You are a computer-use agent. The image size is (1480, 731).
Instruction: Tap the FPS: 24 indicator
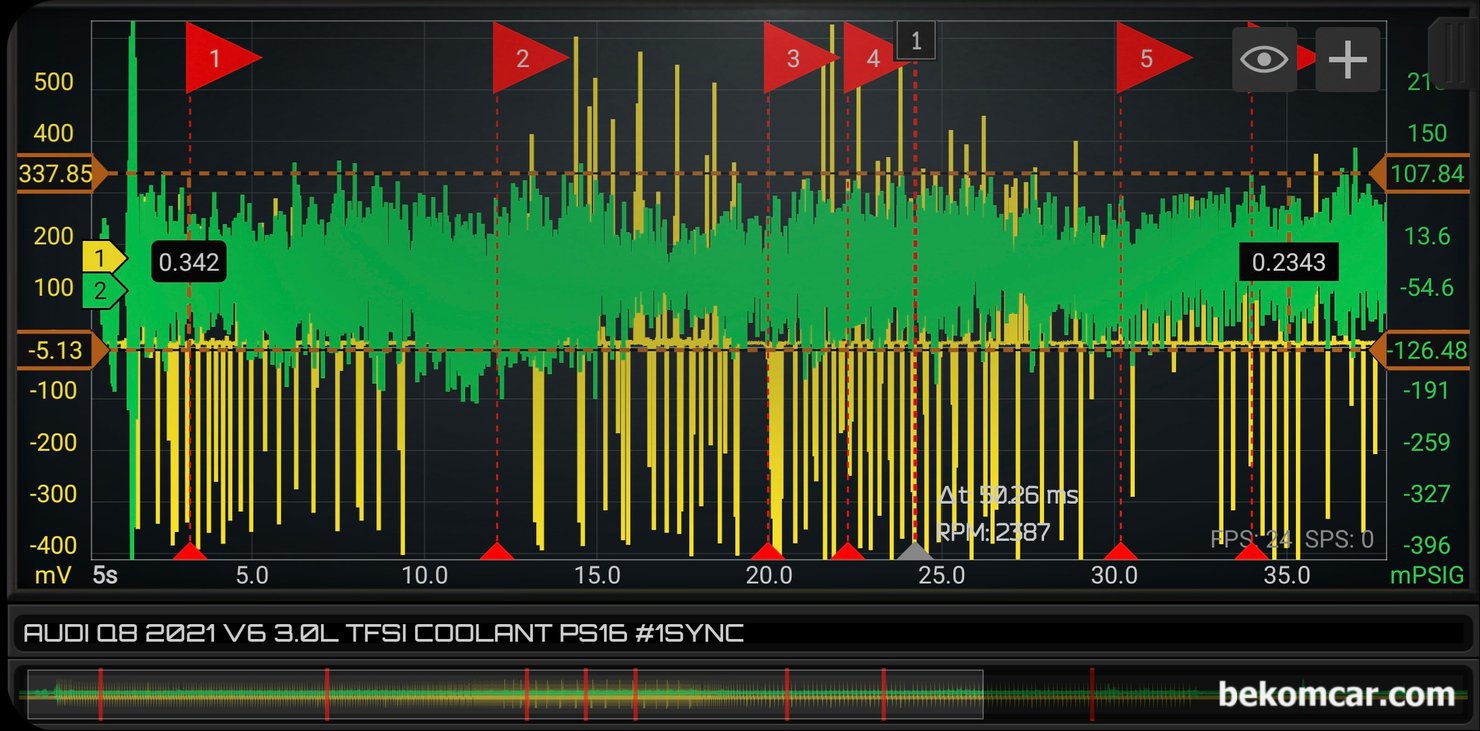click(x=1252, y=540)
